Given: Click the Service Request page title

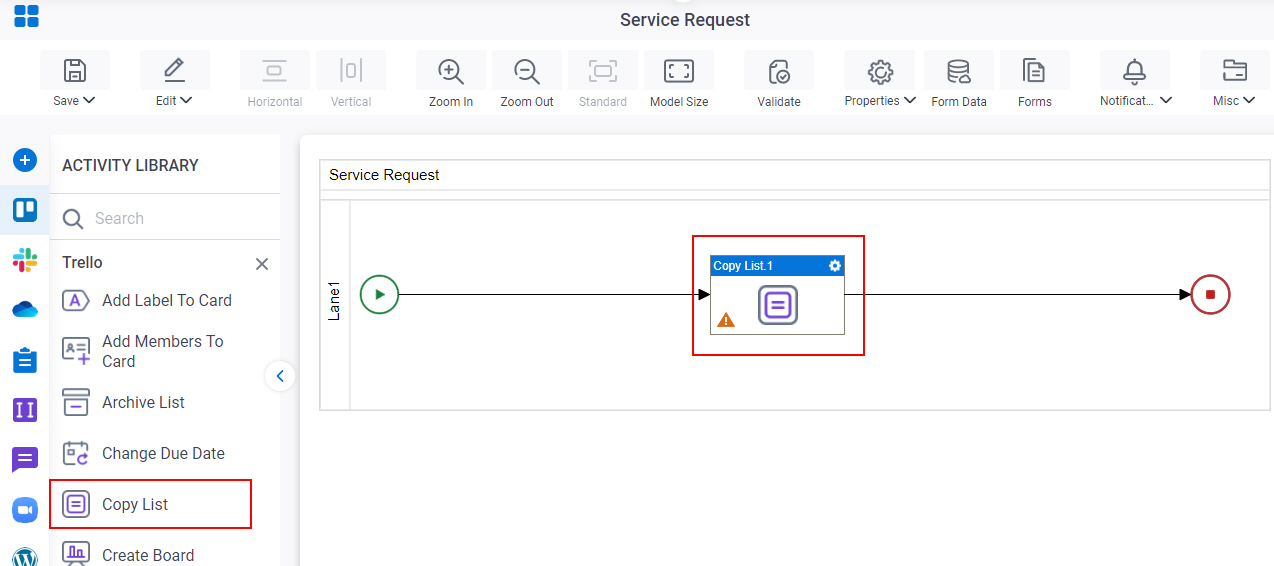Looking at the screenshot, I should [685, 20].
